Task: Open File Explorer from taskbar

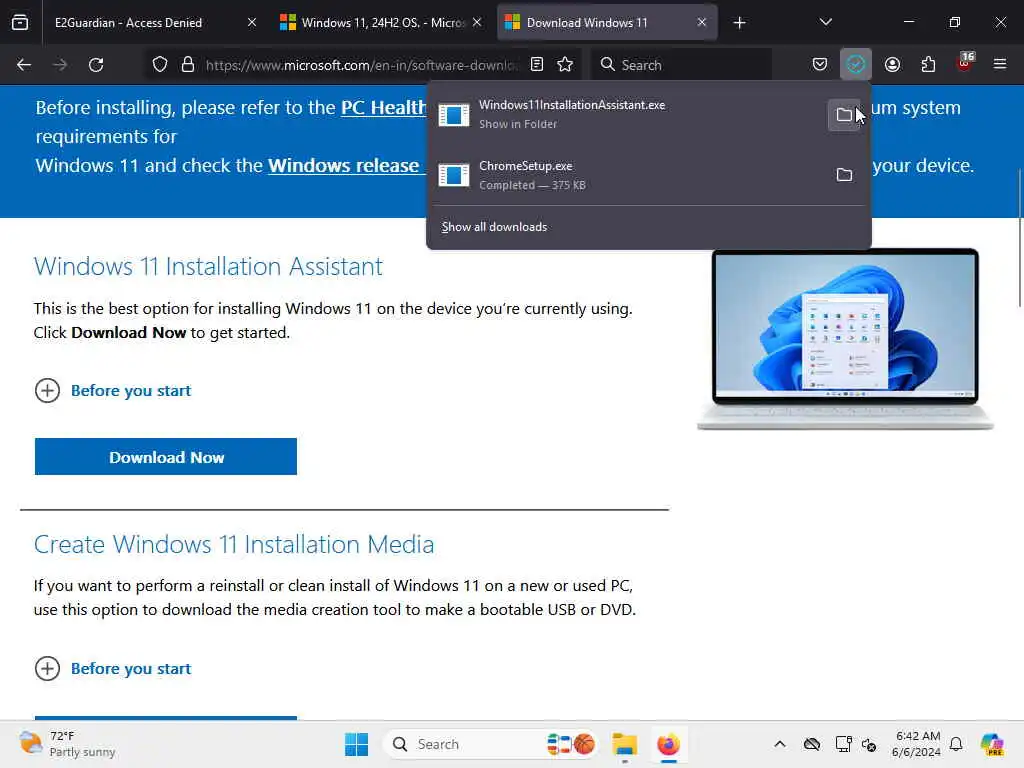Action: point(624,744)
